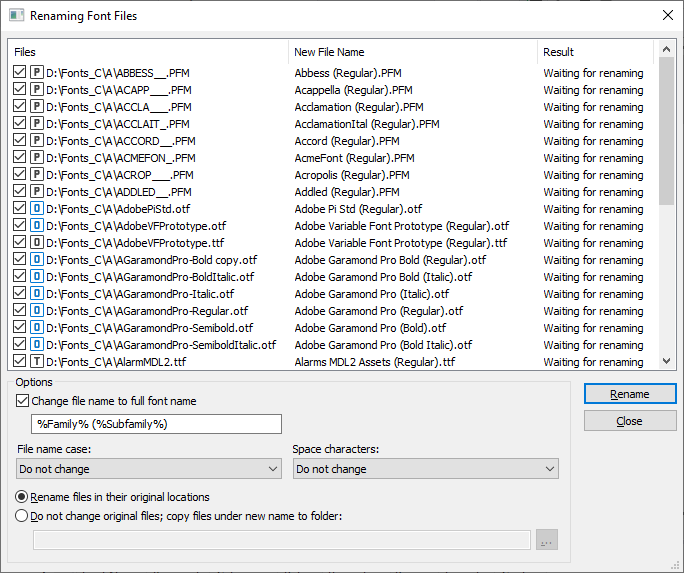Click the PFM icon beside ACMEFON_.PFM

coord(37,157)
